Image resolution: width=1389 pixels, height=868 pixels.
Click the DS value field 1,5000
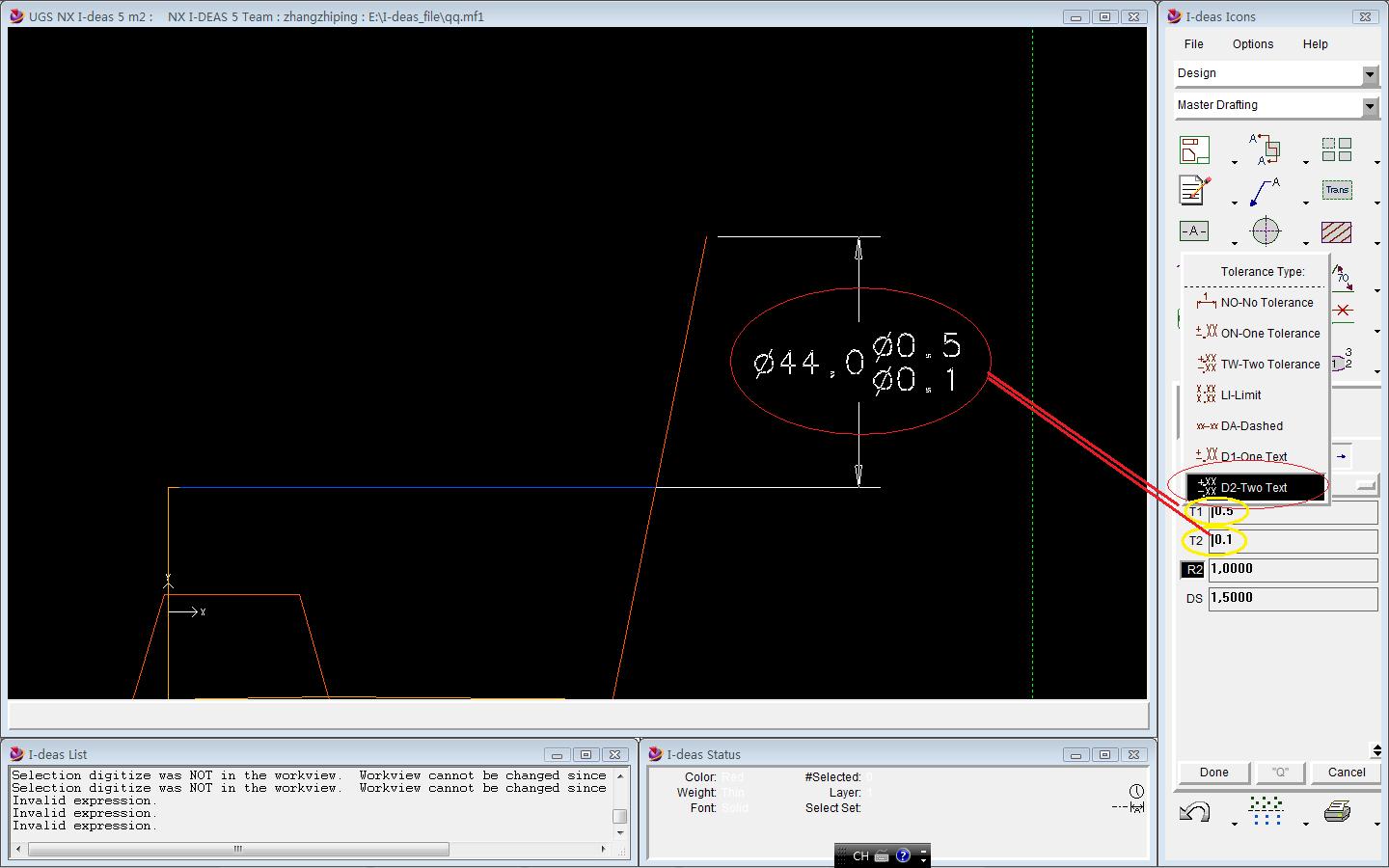pos(1293,599)
